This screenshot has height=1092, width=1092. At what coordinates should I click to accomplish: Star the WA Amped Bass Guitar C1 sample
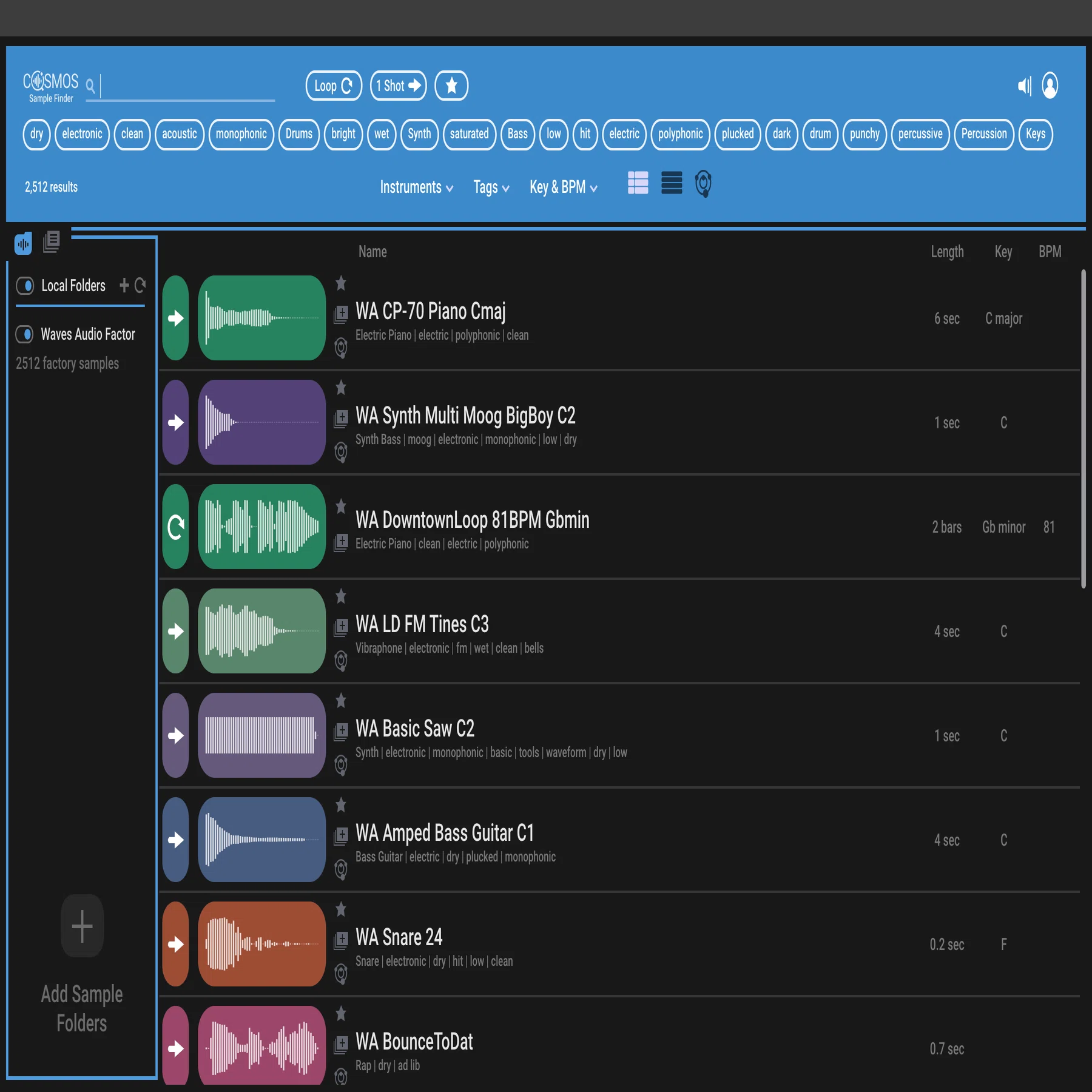341,804
